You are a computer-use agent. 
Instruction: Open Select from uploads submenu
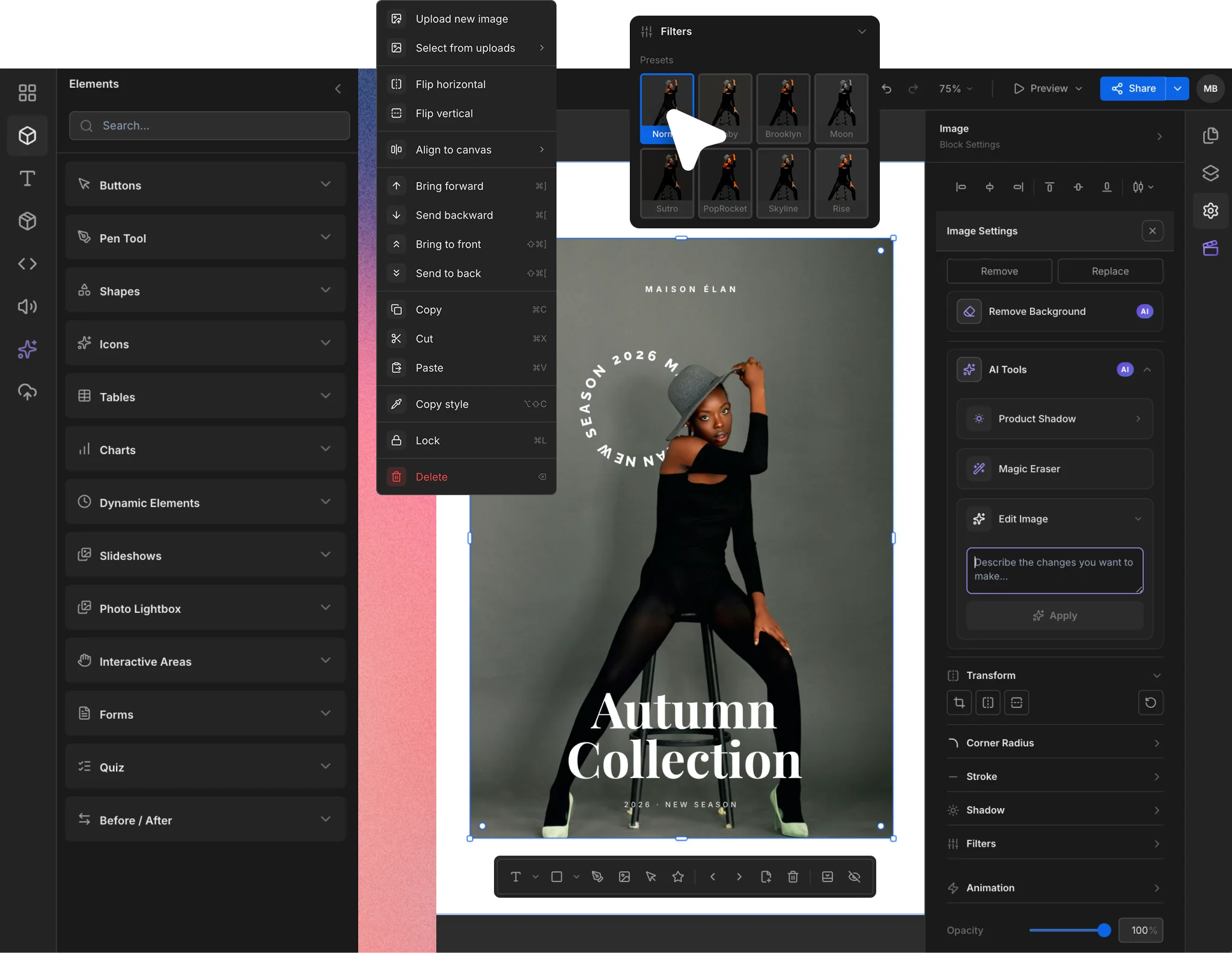[x=466, y=47]
